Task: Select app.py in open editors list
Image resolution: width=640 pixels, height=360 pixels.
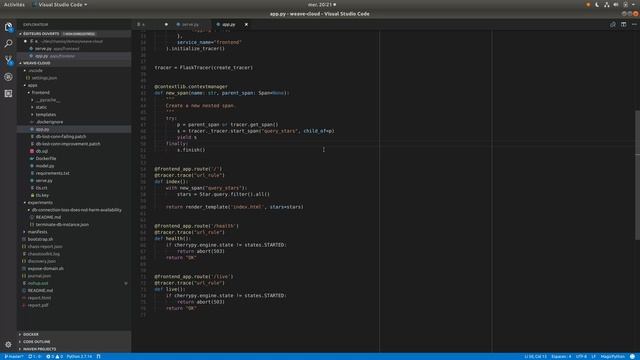Action: 73,56
